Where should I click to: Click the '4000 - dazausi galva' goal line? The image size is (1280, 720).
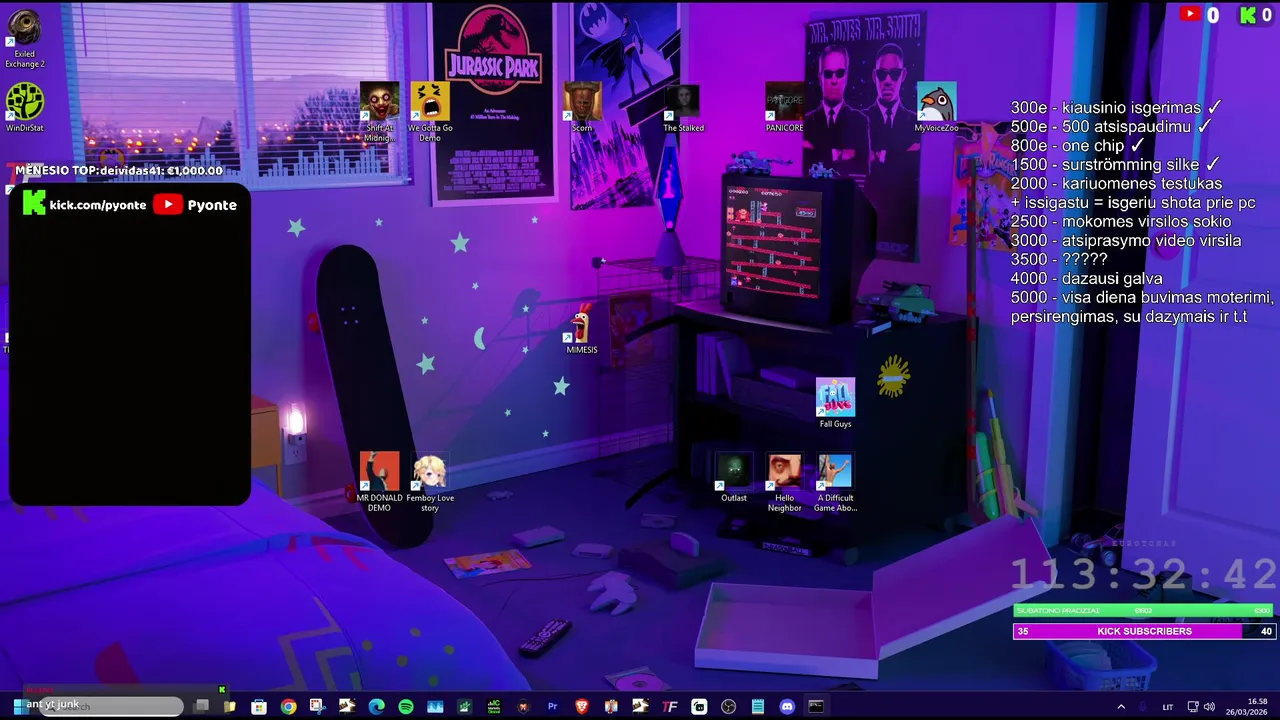pyautogui.click(x=1086, y=278)
